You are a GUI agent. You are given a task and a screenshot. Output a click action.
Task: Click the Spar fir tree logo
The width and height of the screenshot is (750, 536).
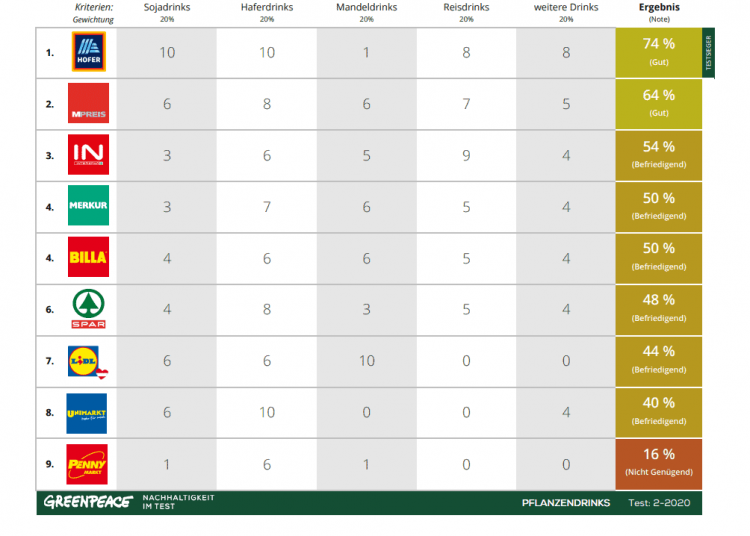tap(88, 309)
